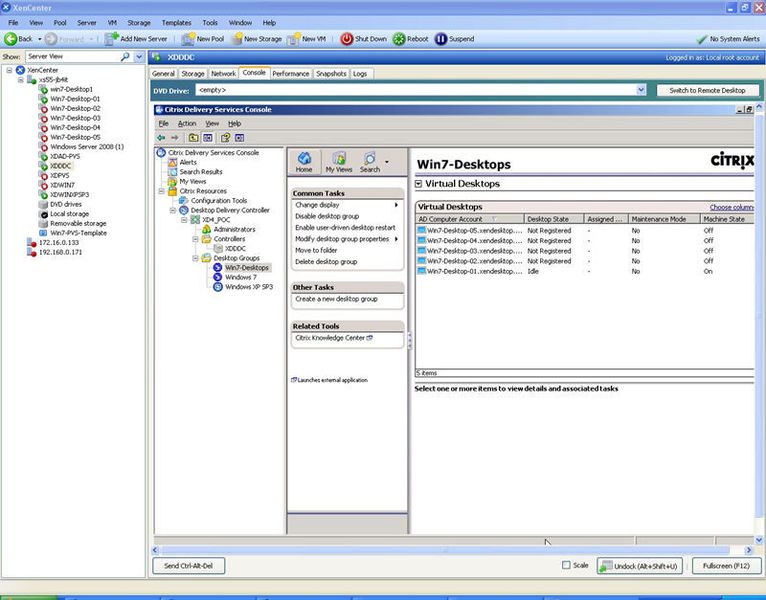Click Delete desktop group task
Viewport: 766px width, 600px height.
(326, 261)
